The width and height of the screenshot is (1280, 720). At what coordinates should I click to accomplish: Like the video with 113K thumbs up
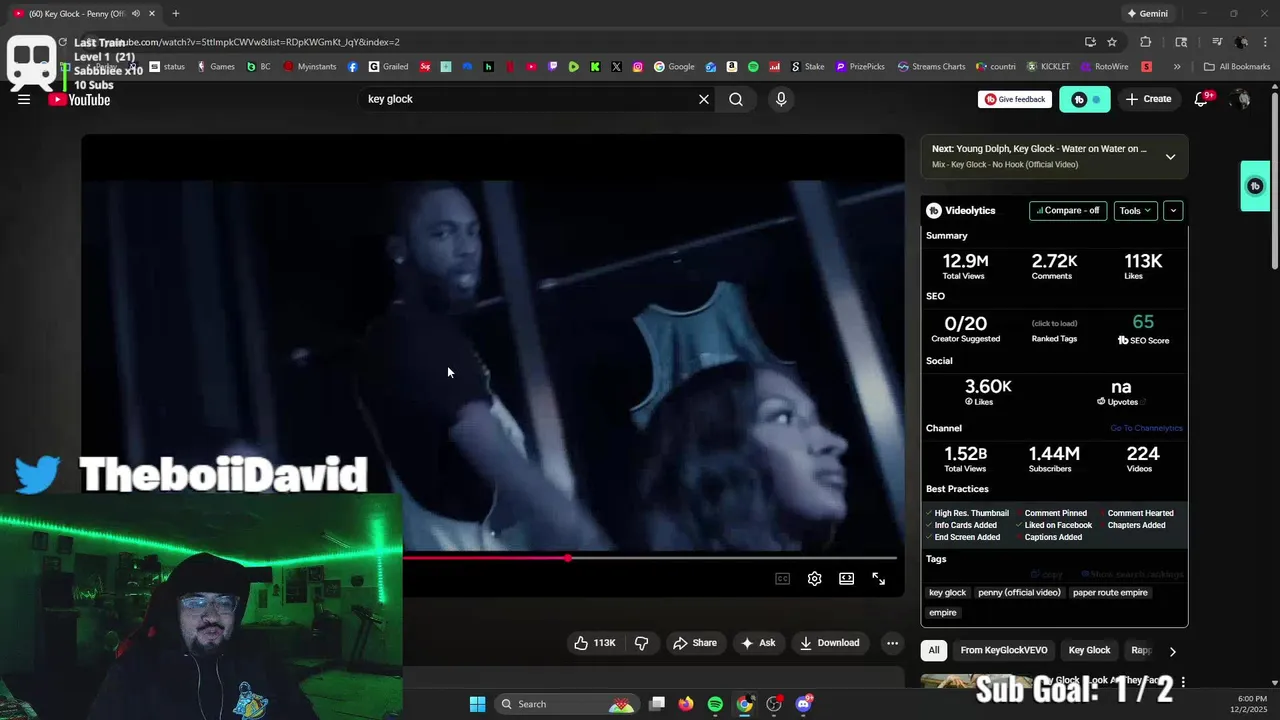pyautogui.click(x=595, y=643)
